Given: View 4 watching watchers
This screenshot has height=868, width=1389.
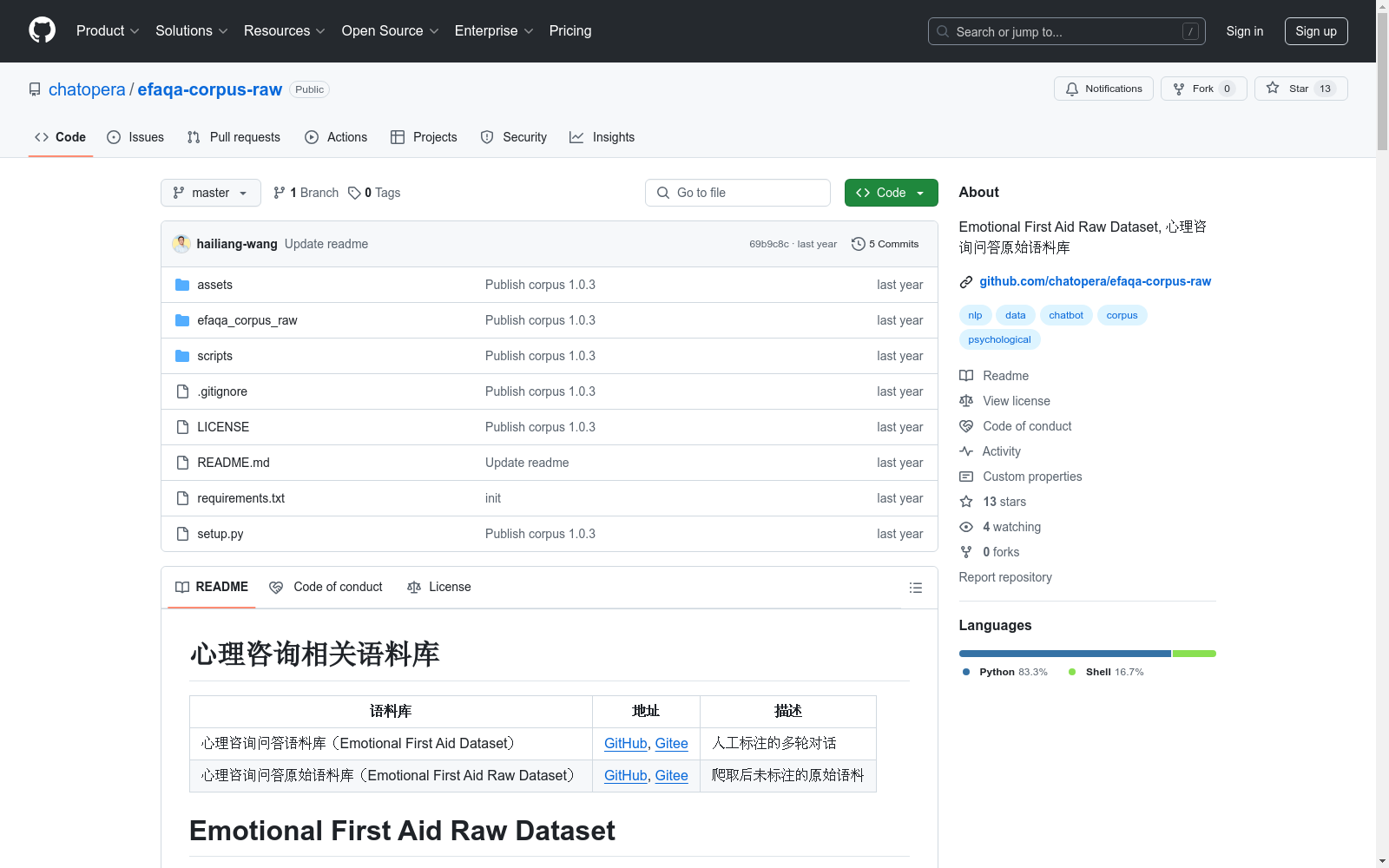Looking at the screenshot, I should tap(1000, 527).
